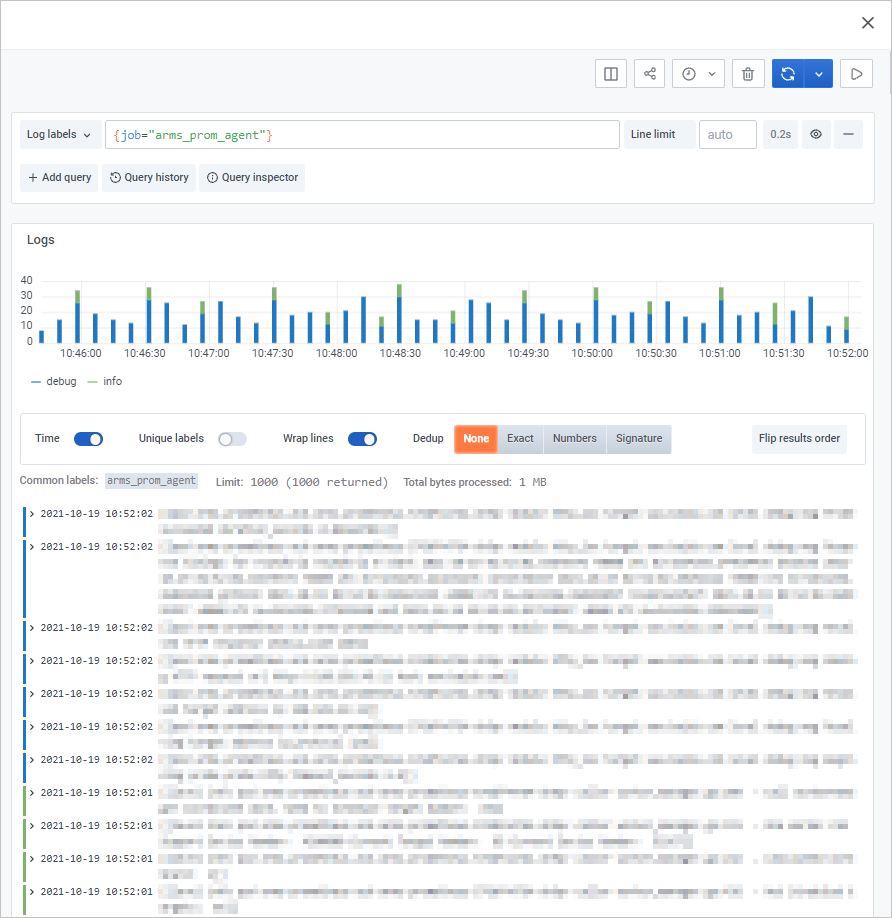Clear the query with the trash icon
Image resolution: width=892 pixels, height=918 pixels.
pyautogui.click(x=748, y=73)
